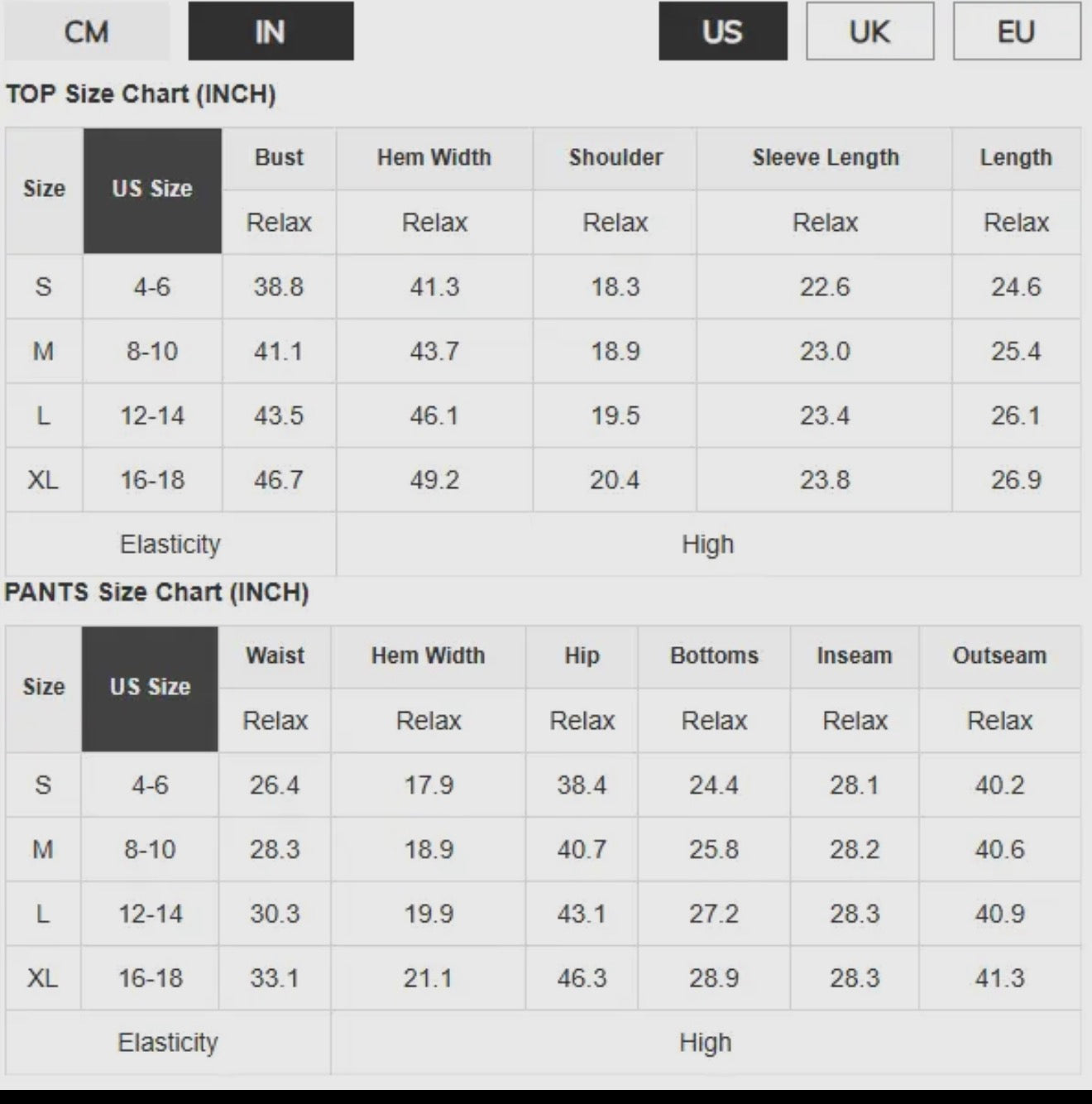The image size is (1092, 1104).
Task: Switch sizing region to EU
Action: tap(1016, 31)
